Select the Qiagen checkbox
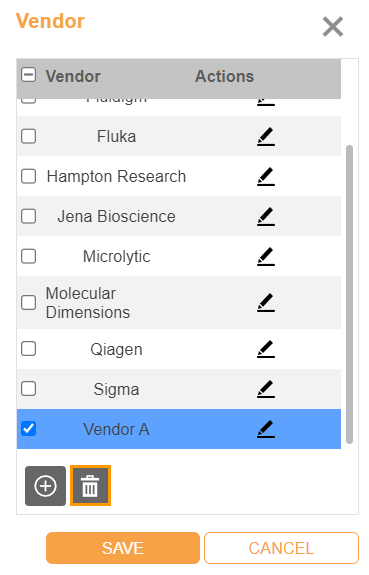Screen dimensions: 369x575 (29, 349)
